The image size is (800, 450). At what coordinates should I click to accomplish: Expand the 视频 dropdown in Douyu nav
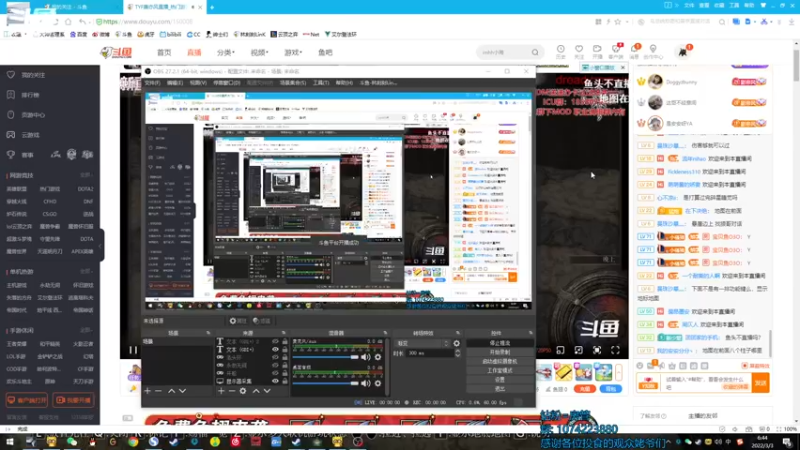click(259, 53)
